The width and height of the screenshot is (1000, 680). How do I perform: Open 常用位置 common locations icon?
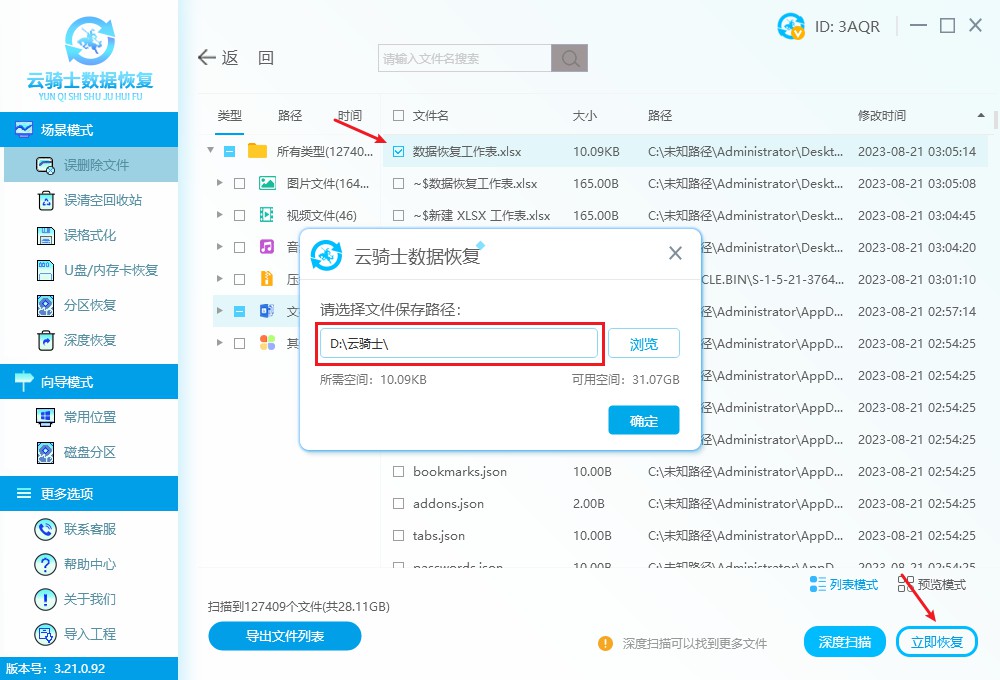point(46,417)
